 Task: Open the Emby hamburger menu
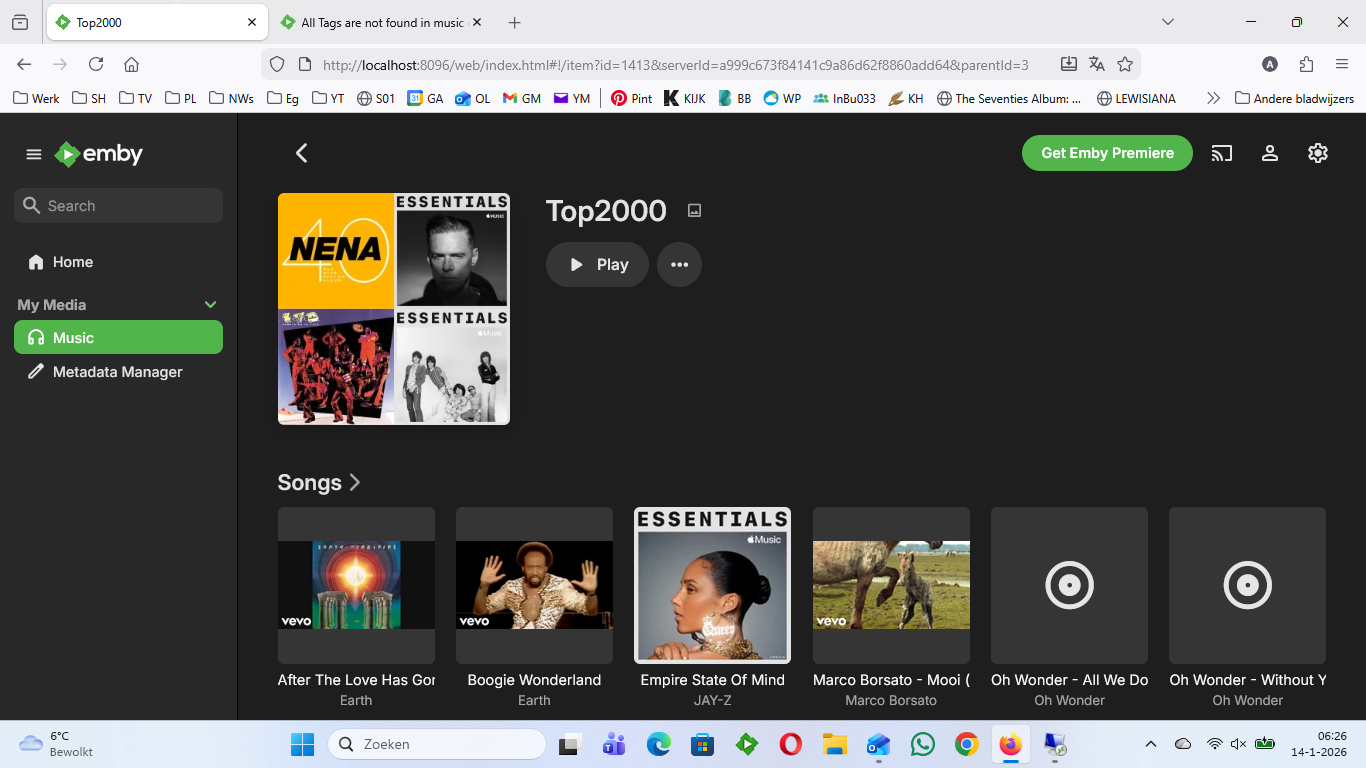click(x=34, y=154)
